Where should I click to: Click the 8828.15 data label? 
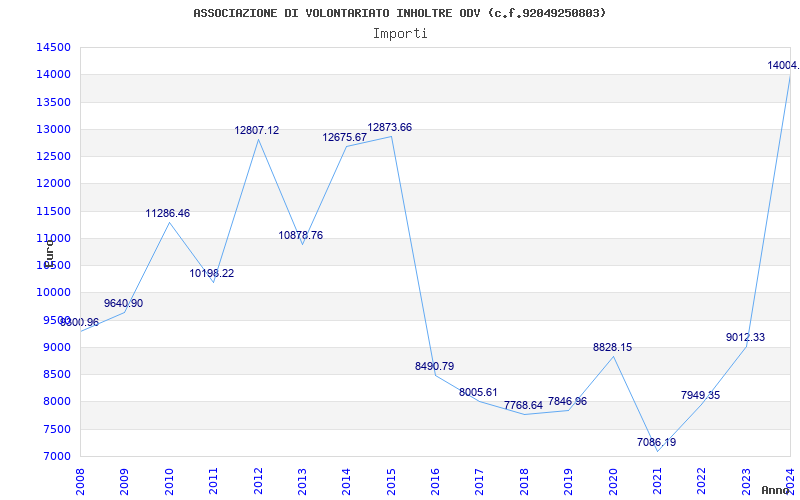pos(612,347)
